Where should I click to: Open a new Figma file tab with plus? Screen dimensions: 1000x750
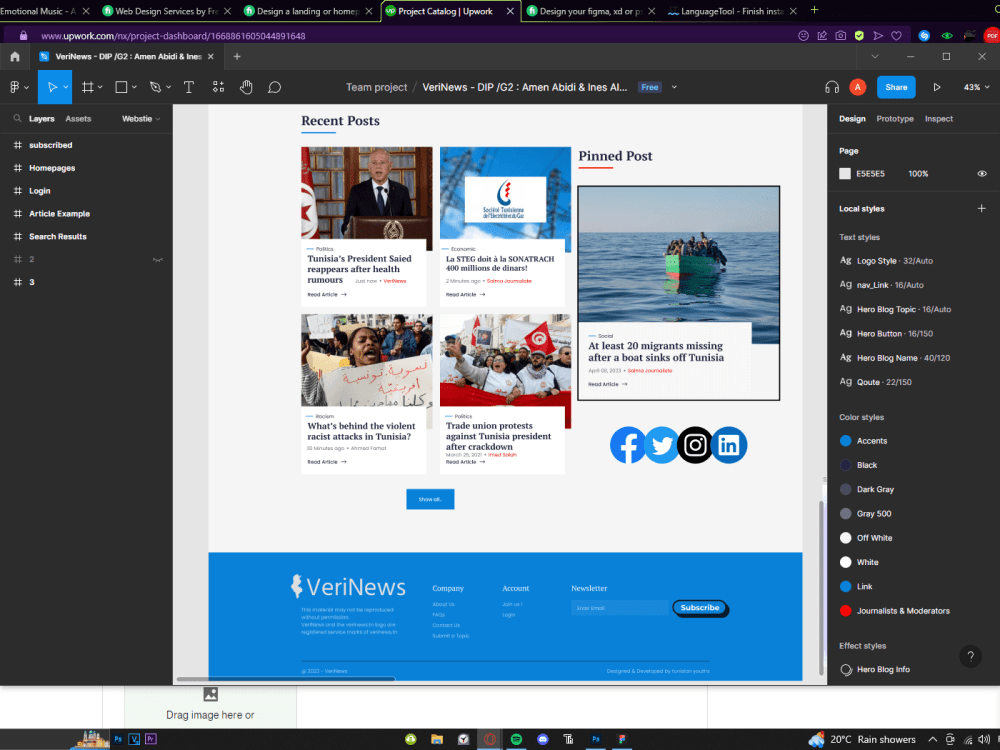[x=237, y=57]
